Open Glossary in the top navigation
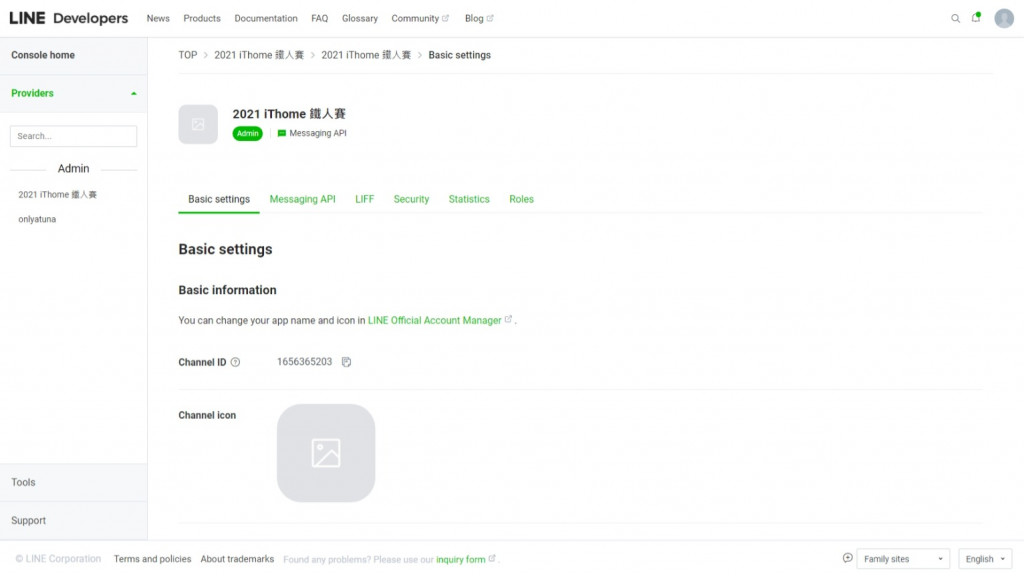 360,18
